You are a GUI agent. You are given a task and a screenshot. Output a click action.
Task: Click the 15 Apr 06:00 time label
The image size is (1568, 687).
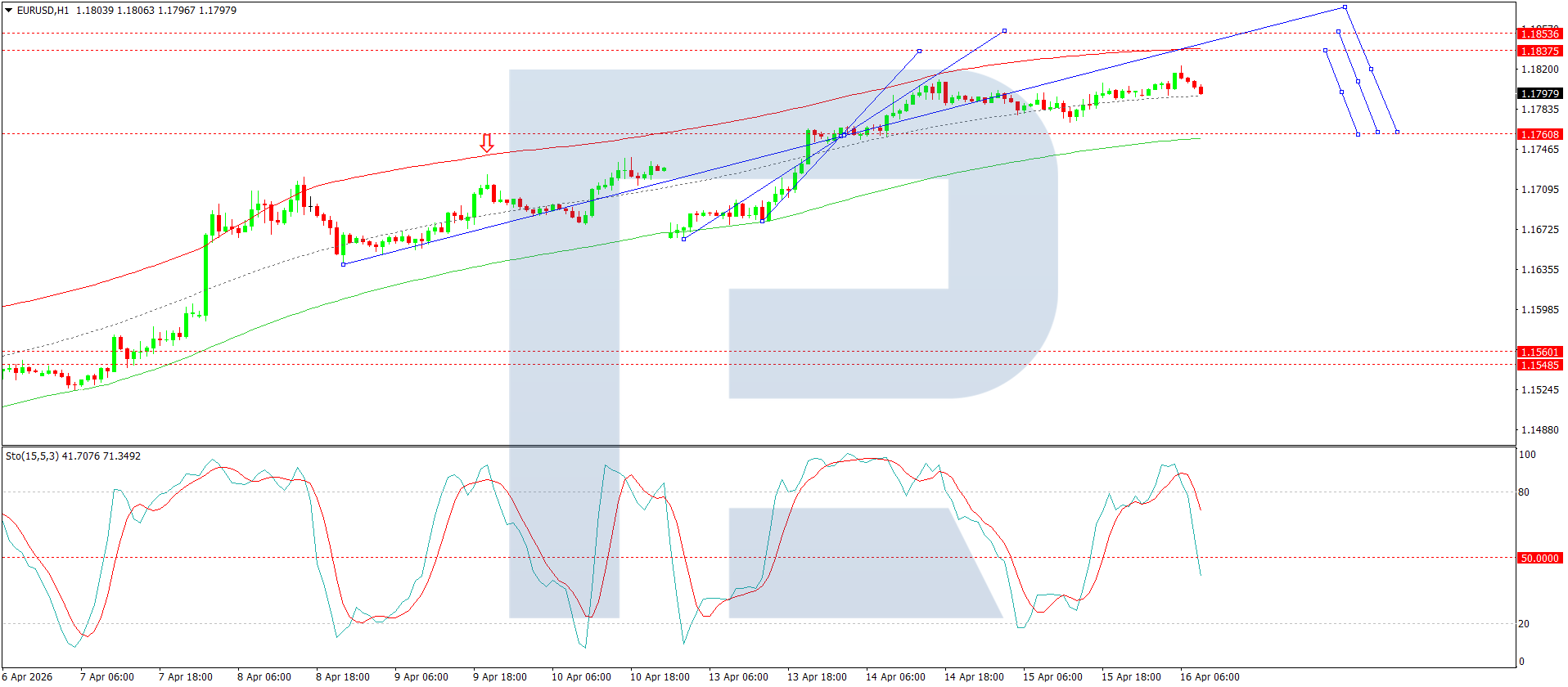click(x=1052, y=677)
